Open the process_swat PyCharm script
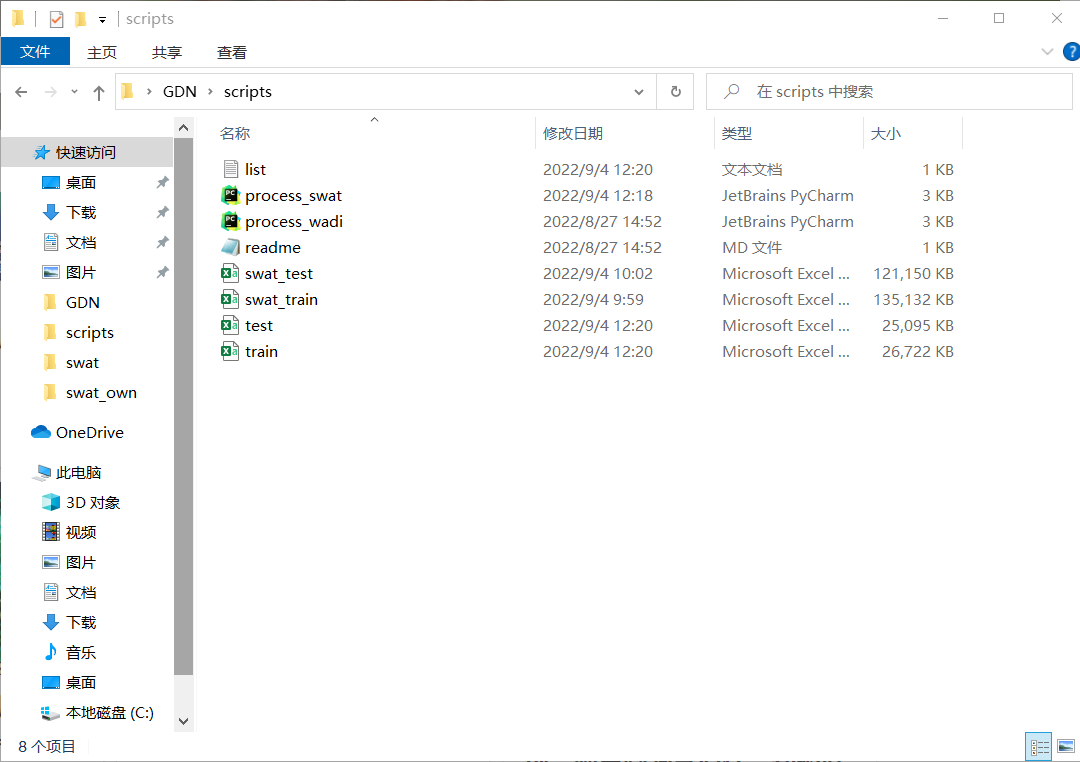 point(294,195)
